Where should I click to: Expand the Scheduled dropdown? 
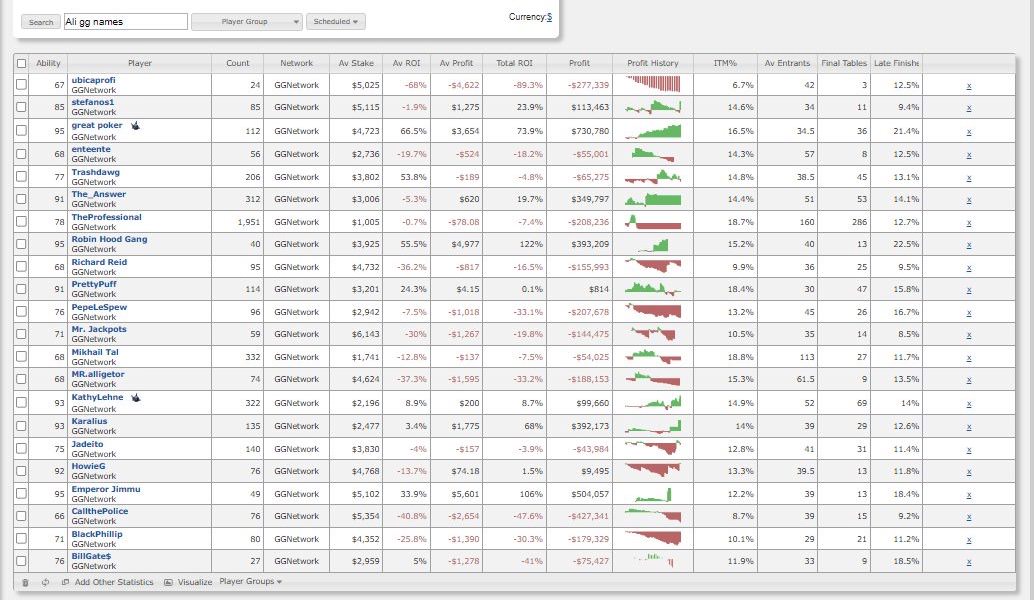335,21
